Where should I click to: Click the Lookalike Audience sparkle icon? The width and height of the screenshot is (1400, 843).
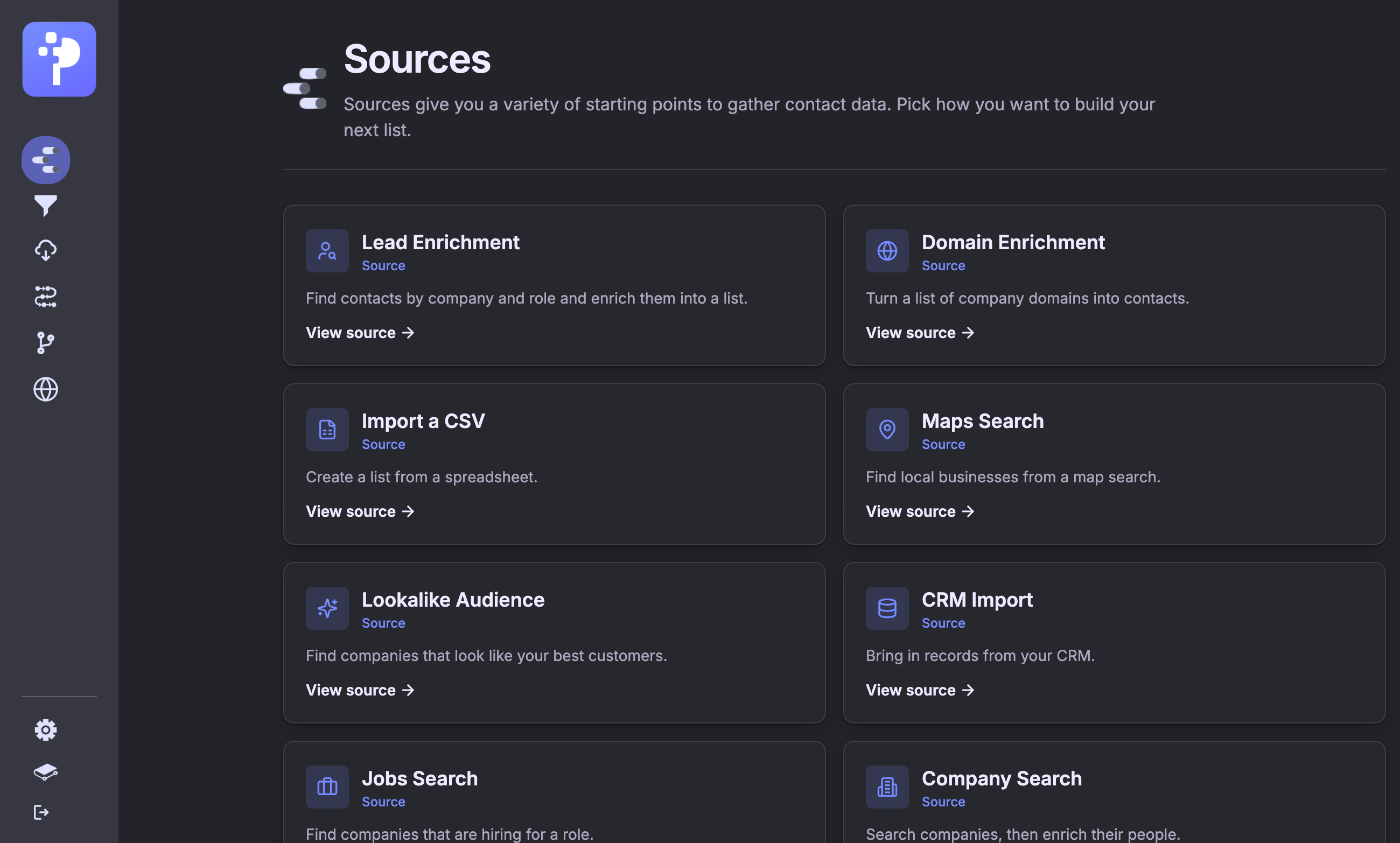click(327, 608)
